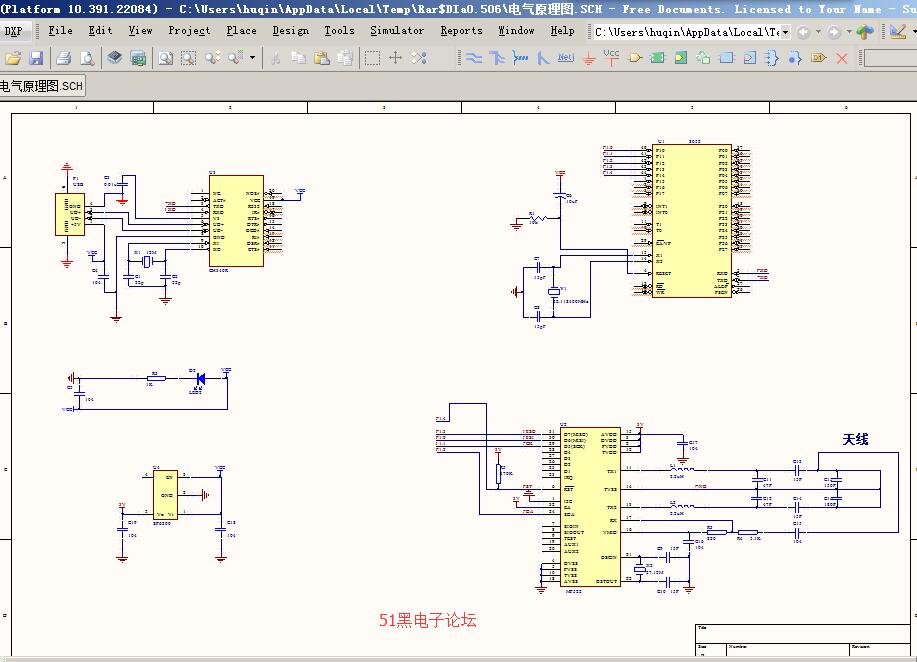Open the Simulator menu

[397, 31]
